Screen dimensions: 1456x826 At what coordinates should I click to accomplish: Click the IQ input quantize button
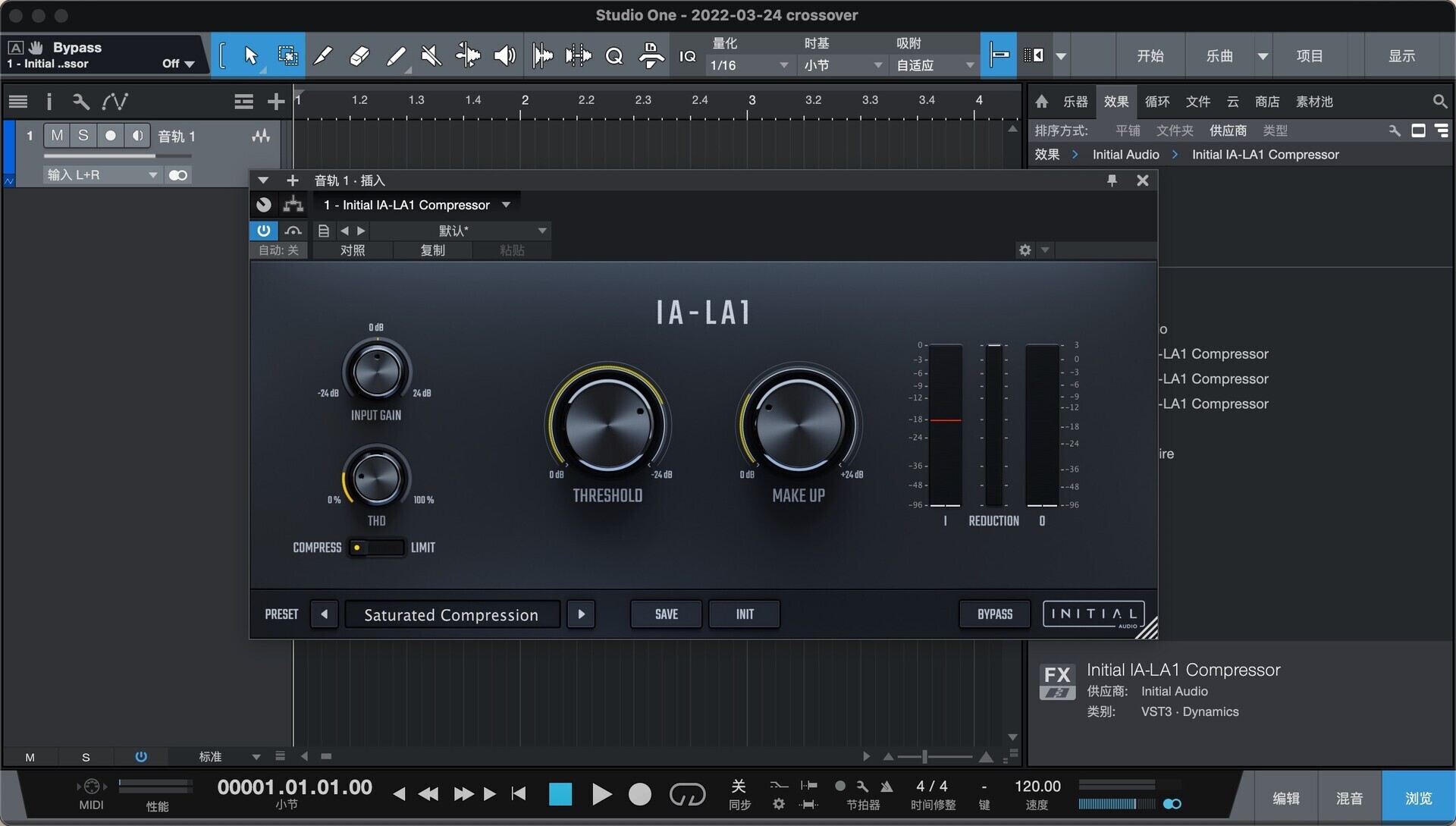point(687,55)
